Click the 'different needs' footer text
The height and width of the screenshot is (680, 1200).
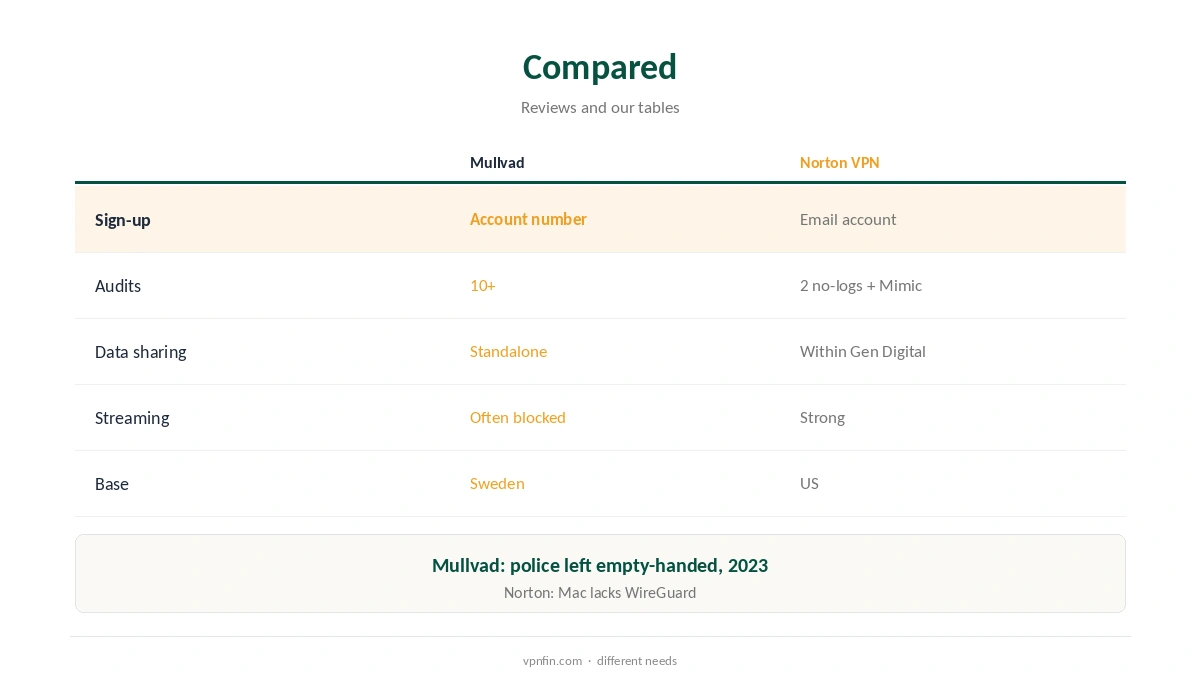click(637, 660)
